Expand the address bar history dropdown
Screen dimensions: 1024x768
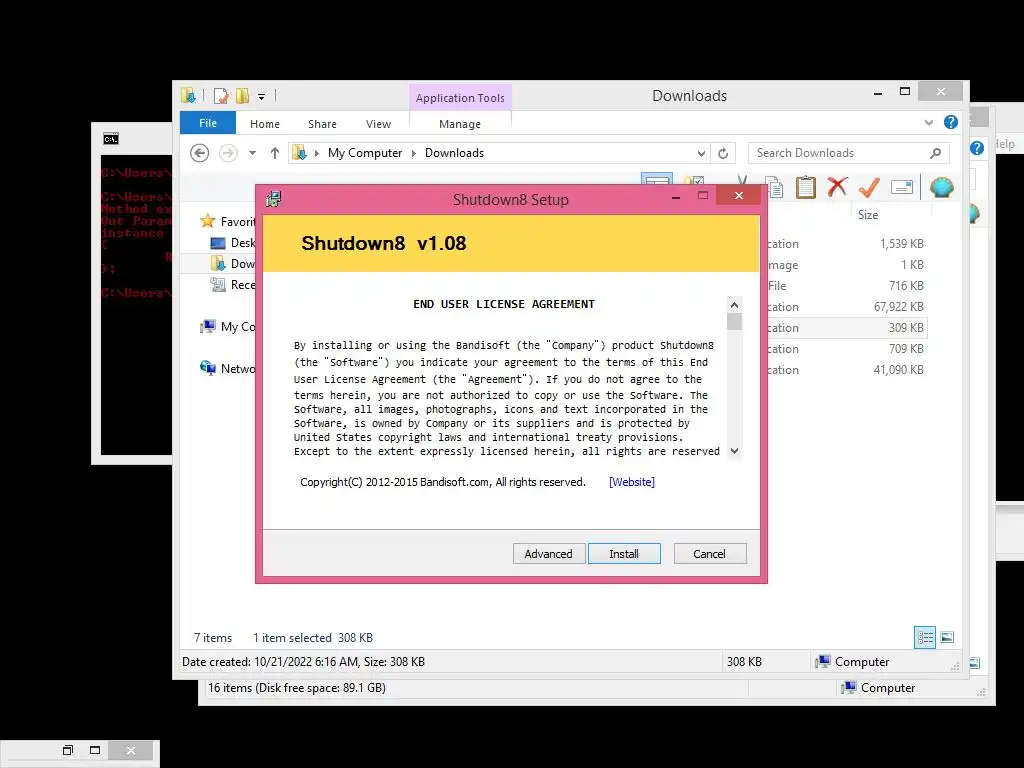[701, 153]
